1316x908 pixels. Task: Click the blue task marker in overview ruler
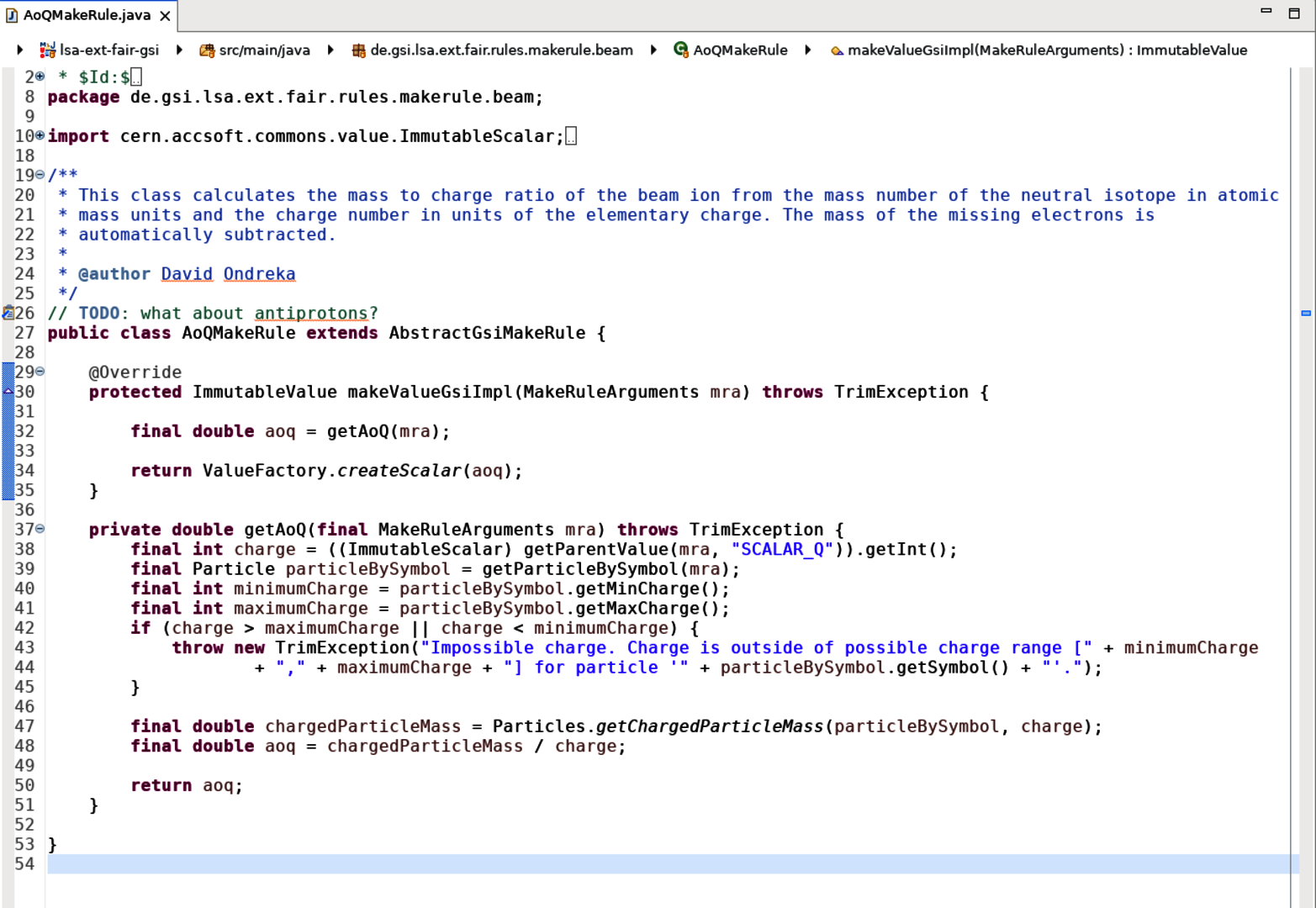click(1306, 313)
